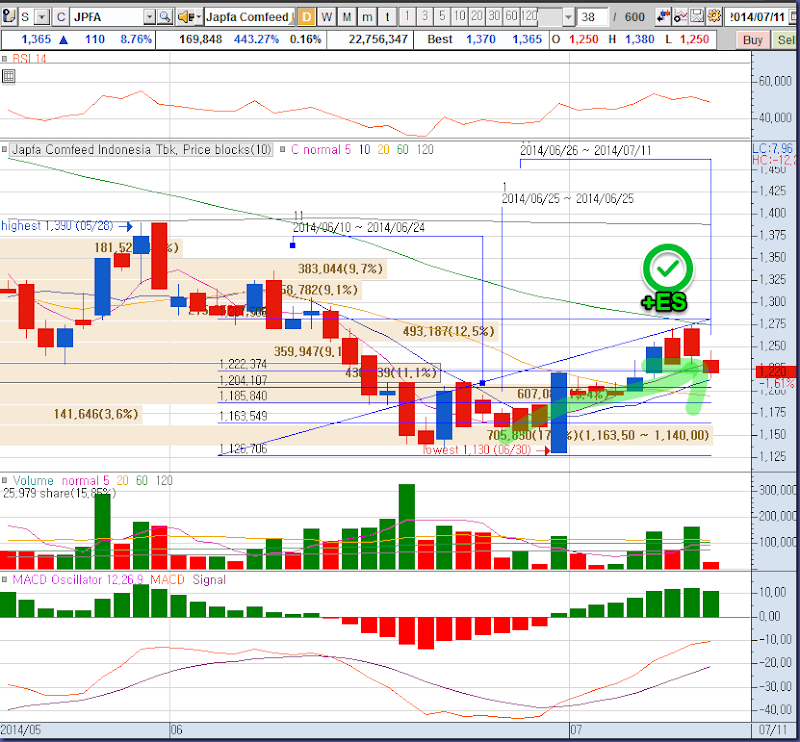Click the 10 moving average legend
800x742 pixels.
(364, 150)
